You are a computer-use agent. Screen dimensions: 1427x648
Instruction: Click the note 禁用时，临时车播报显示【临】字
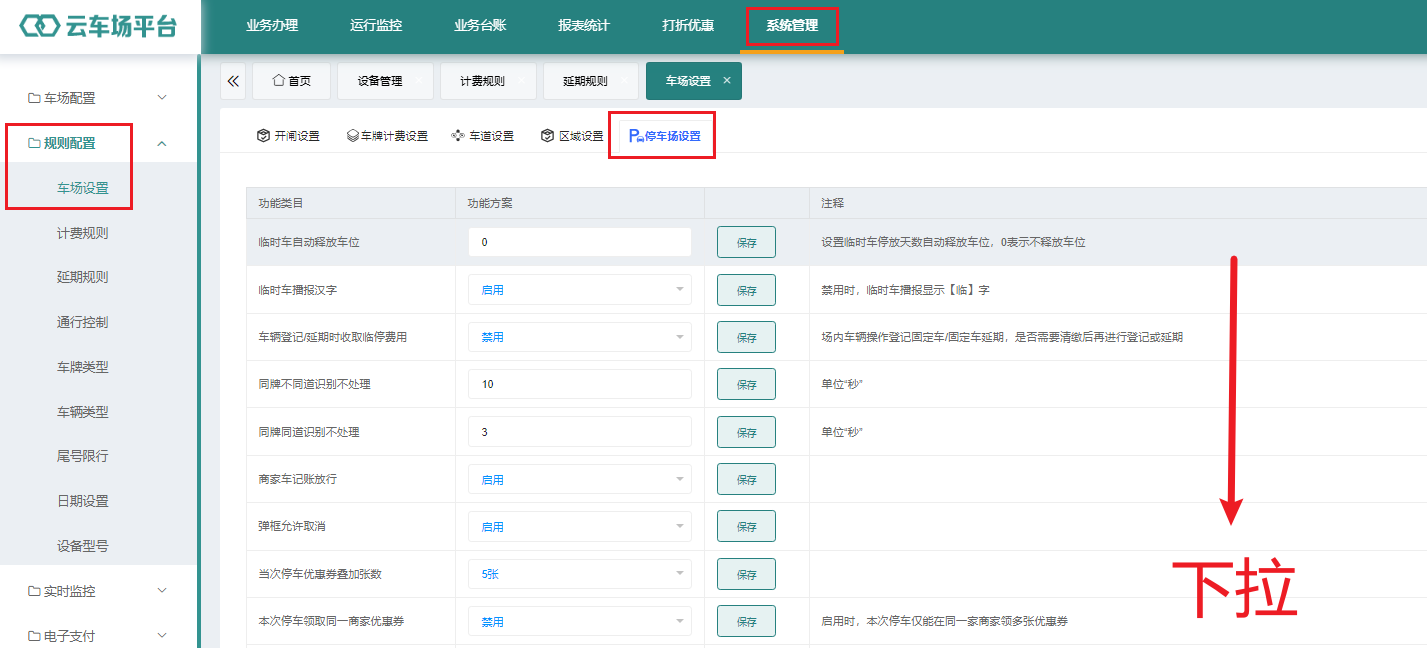click(905, 290)
